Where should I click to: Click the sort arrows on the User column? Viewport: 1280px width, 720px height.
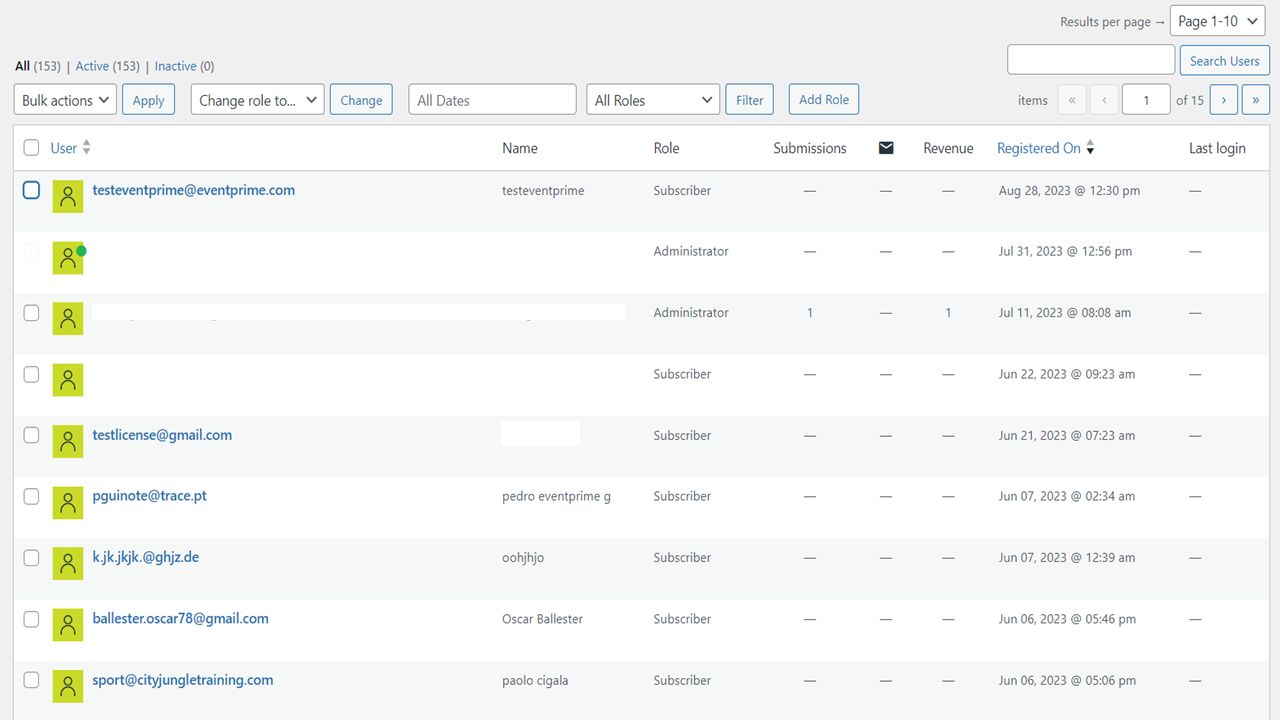[88, 147]
